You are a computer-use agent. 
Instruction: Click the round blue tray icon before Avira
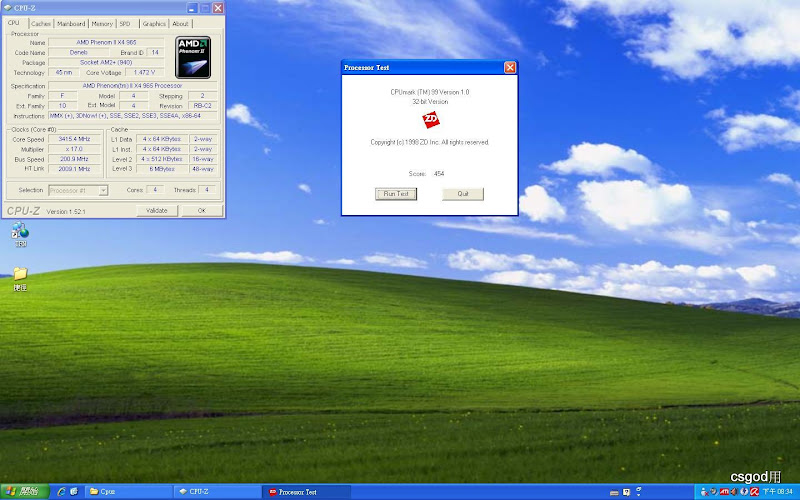(744, 492)
